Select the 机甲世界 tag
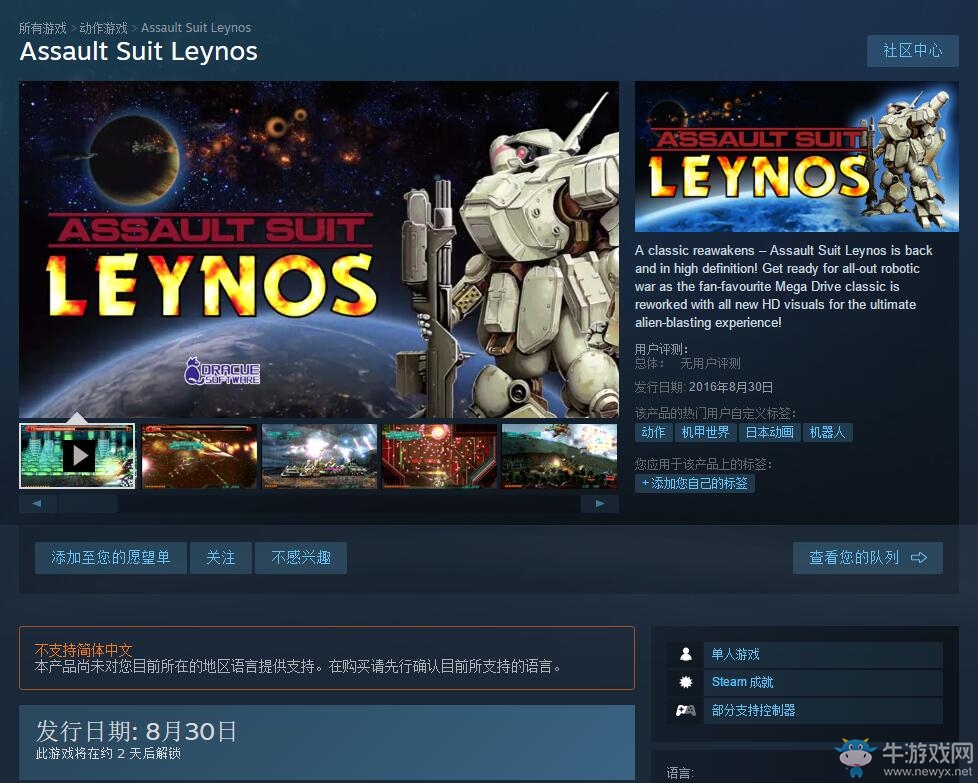This screenshot has height=783, width=978. [705, 432]
